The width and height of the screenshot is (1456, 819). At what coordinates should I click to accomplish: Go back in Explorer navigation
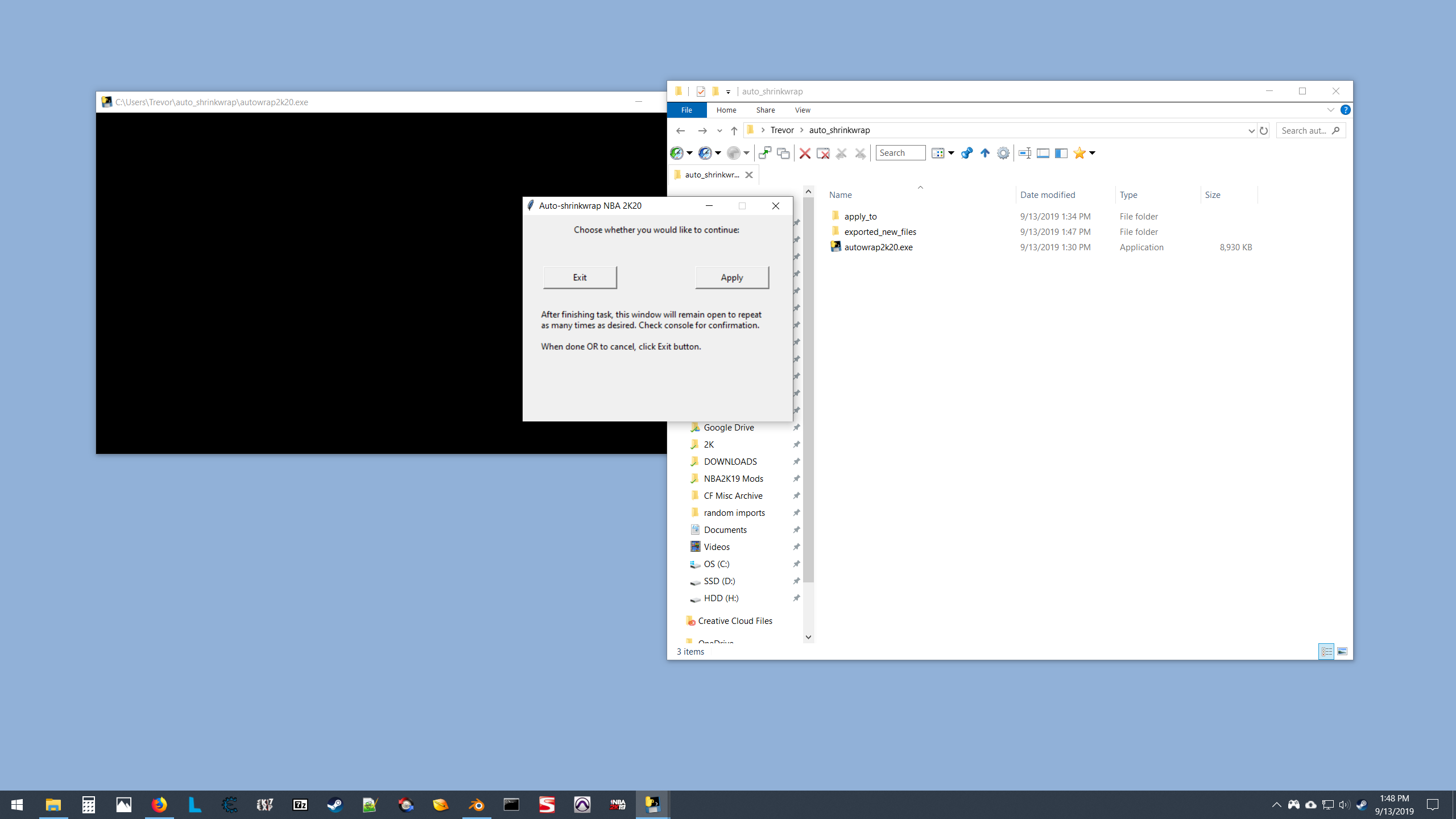click(680, 130)
